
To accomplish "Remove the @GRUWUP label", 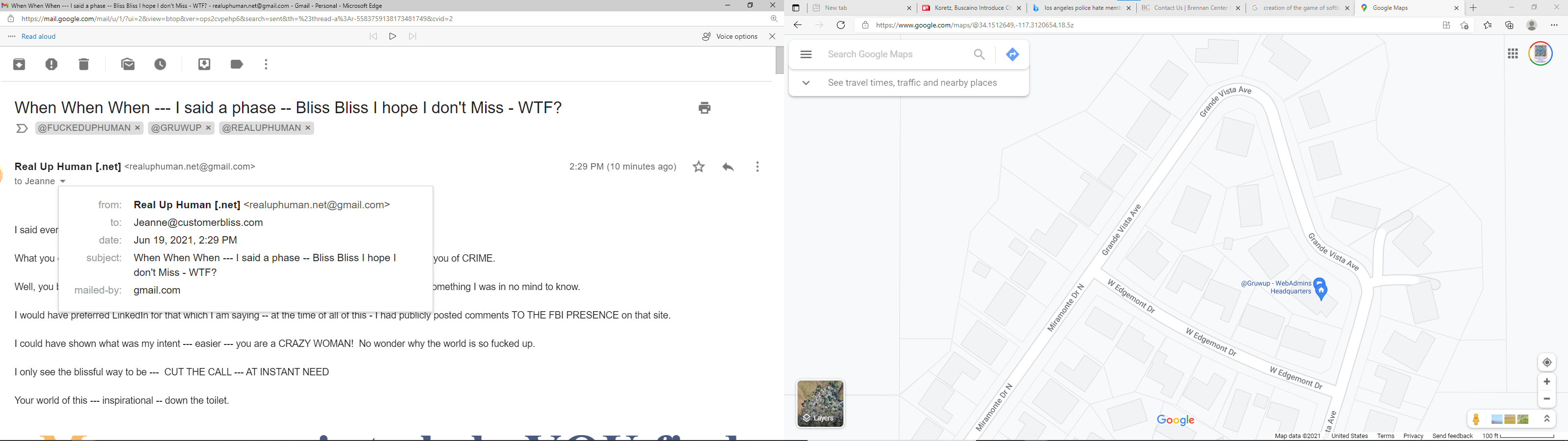I will tap(209, 128).
